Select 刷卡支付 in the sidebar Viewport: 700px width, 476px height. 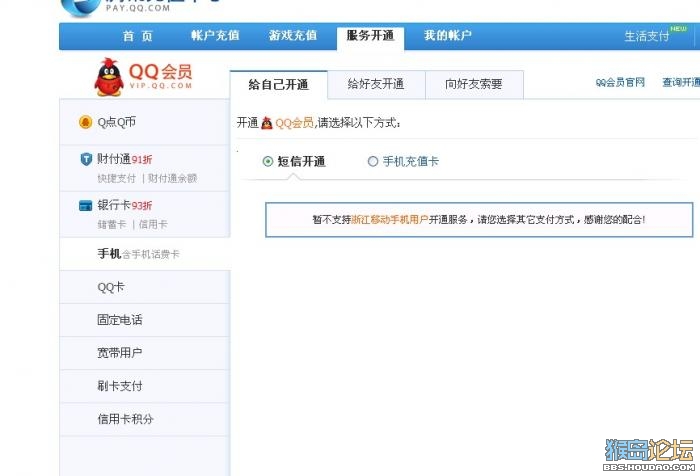pyautogui.click(x=145, y=386)
